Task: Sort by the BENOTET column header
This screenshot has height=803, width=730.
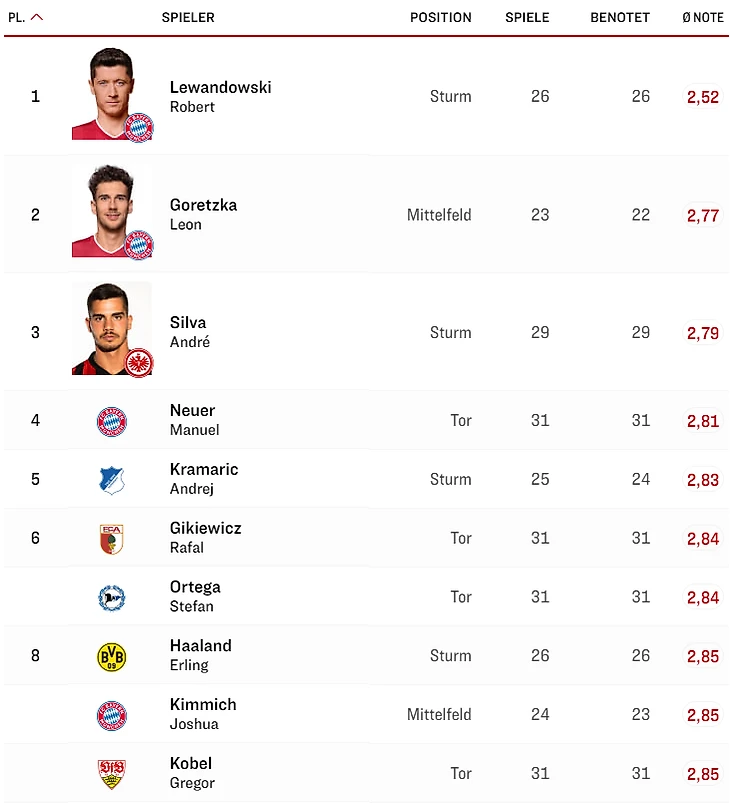Action: point(620,17)
